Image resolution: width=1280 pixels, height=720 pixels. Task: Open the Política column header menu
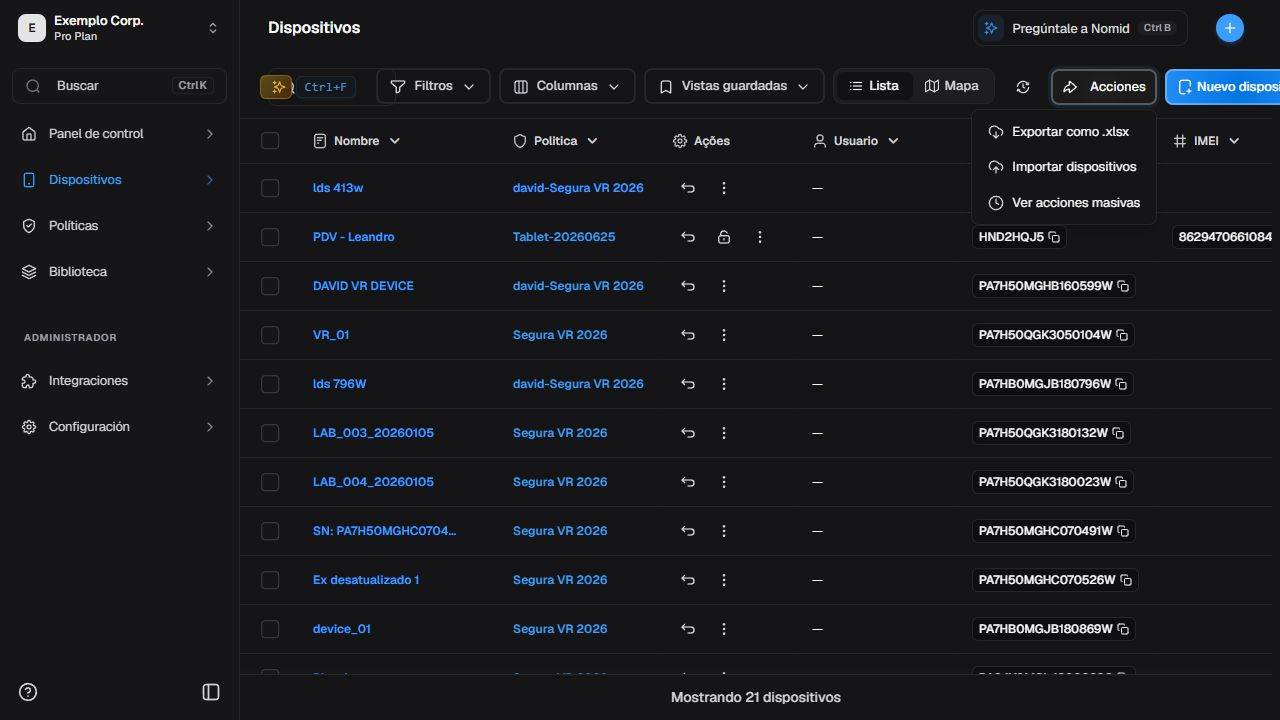point(555,141)
